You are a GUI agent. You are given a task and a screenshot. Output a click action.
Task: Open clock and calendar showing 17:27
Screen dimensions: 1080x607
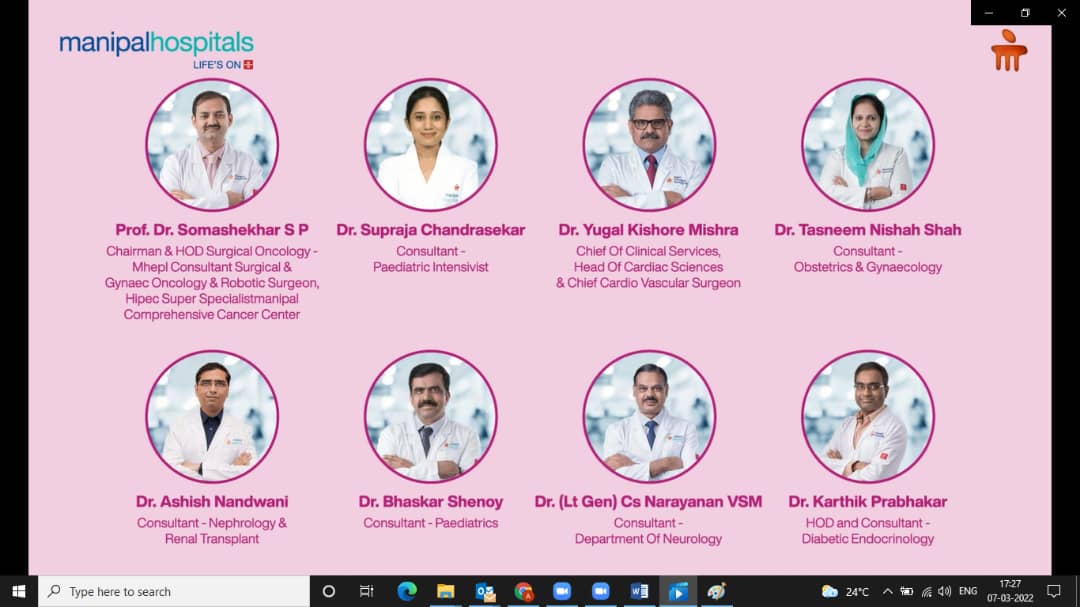1010,591
